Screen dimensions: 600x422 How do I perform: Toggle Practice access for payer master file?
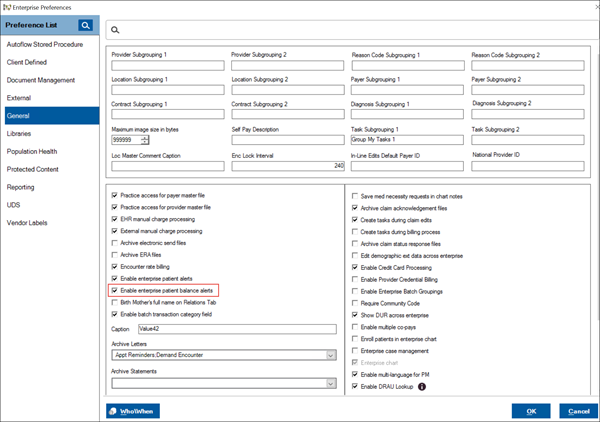(x=114, y=195)
